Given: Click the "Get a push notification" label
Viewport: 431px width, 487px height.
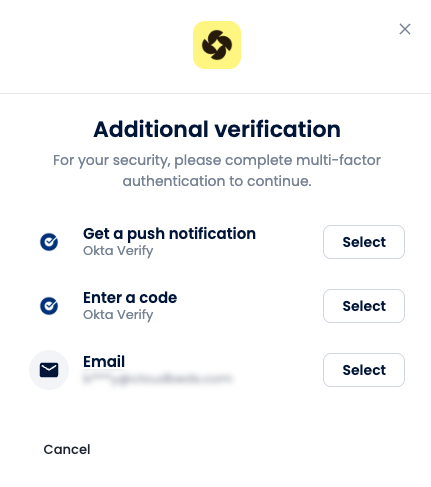Looking at the screenshot, I should [169, 234].
